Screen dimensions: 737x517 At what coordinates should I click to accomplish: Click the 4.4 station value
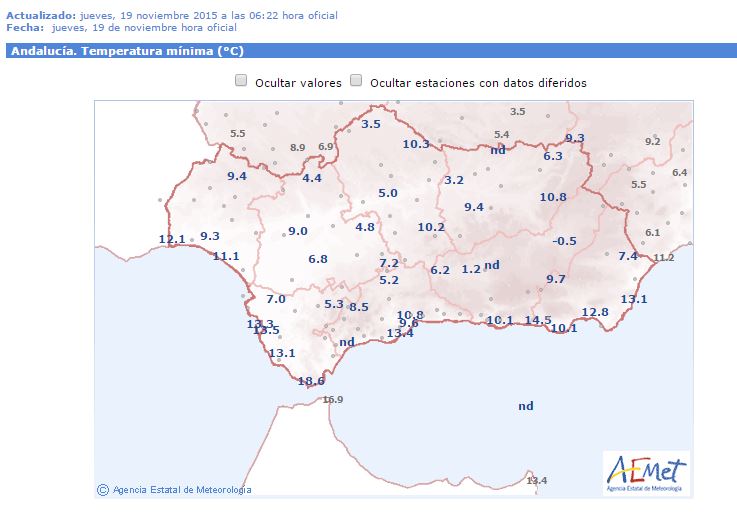(x=312, y=178)
